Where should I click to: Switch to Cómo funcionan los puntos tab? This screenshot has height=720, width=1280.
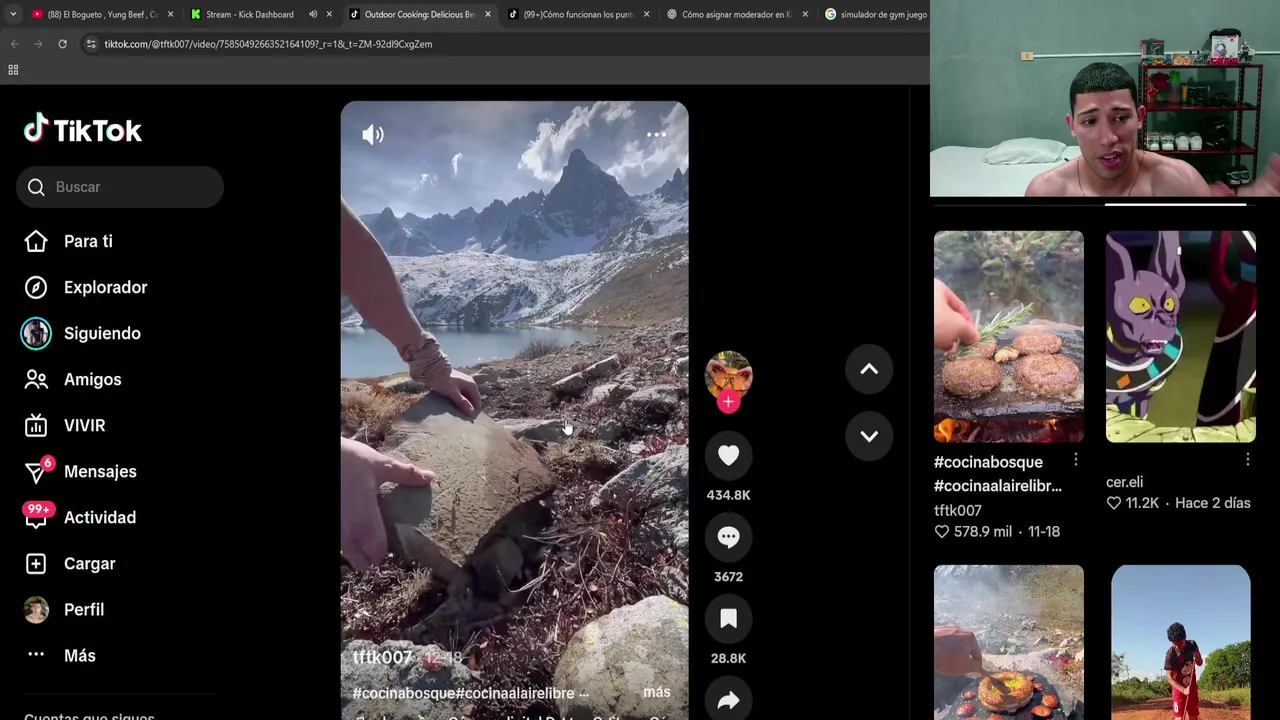click(578, 14)
